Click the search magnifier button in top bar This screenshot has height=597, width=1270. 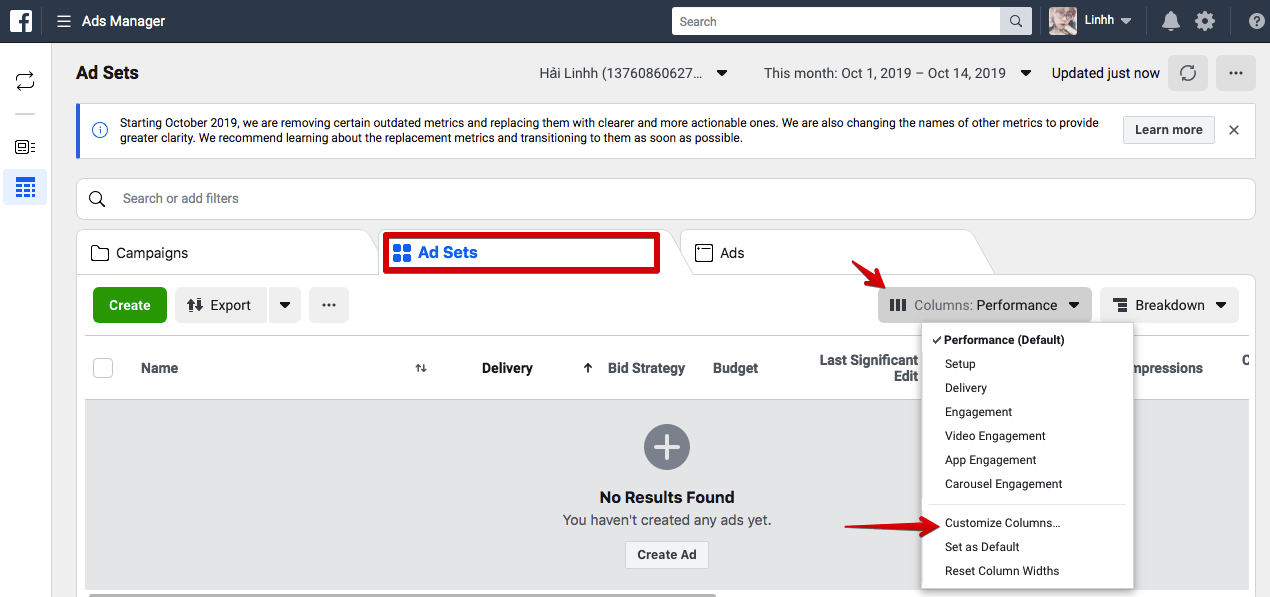(1015, 21)
